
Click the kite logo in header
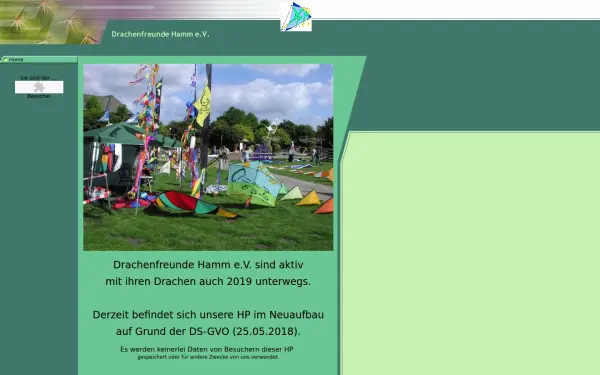(x=296, y=17)
